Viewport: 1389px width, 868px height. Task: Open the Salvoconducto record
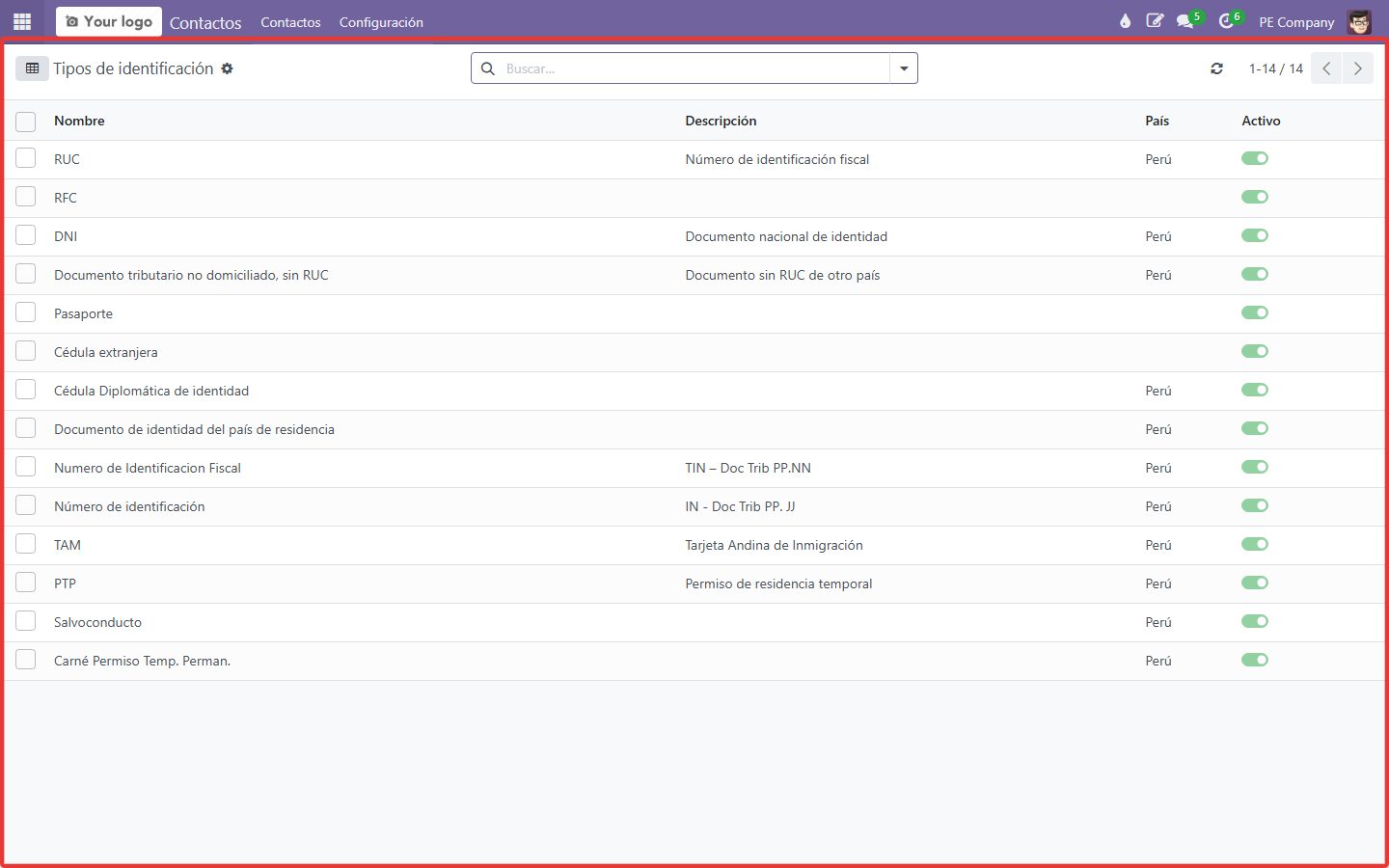coord(97,622)
